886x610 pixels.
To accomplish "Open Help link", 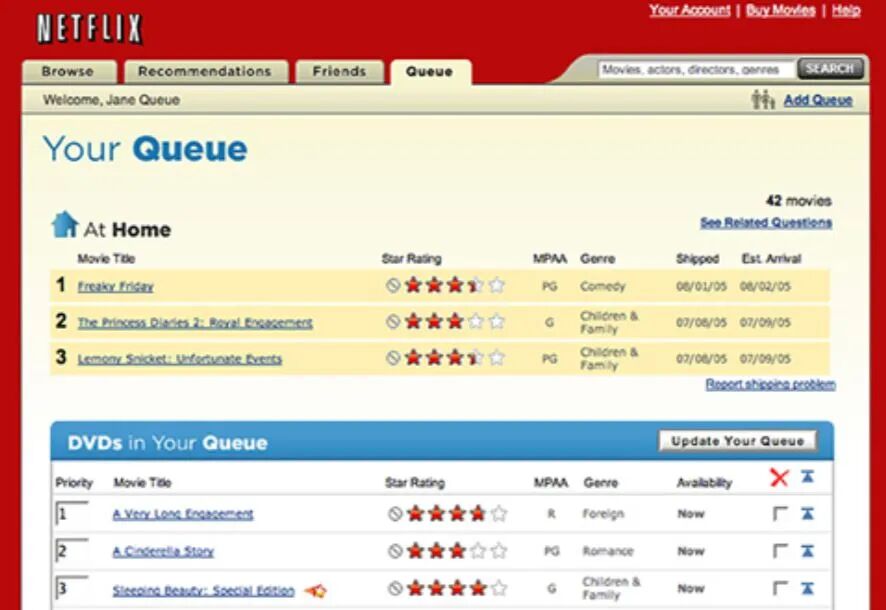I will pyautogui.click(x=846, y=10).
